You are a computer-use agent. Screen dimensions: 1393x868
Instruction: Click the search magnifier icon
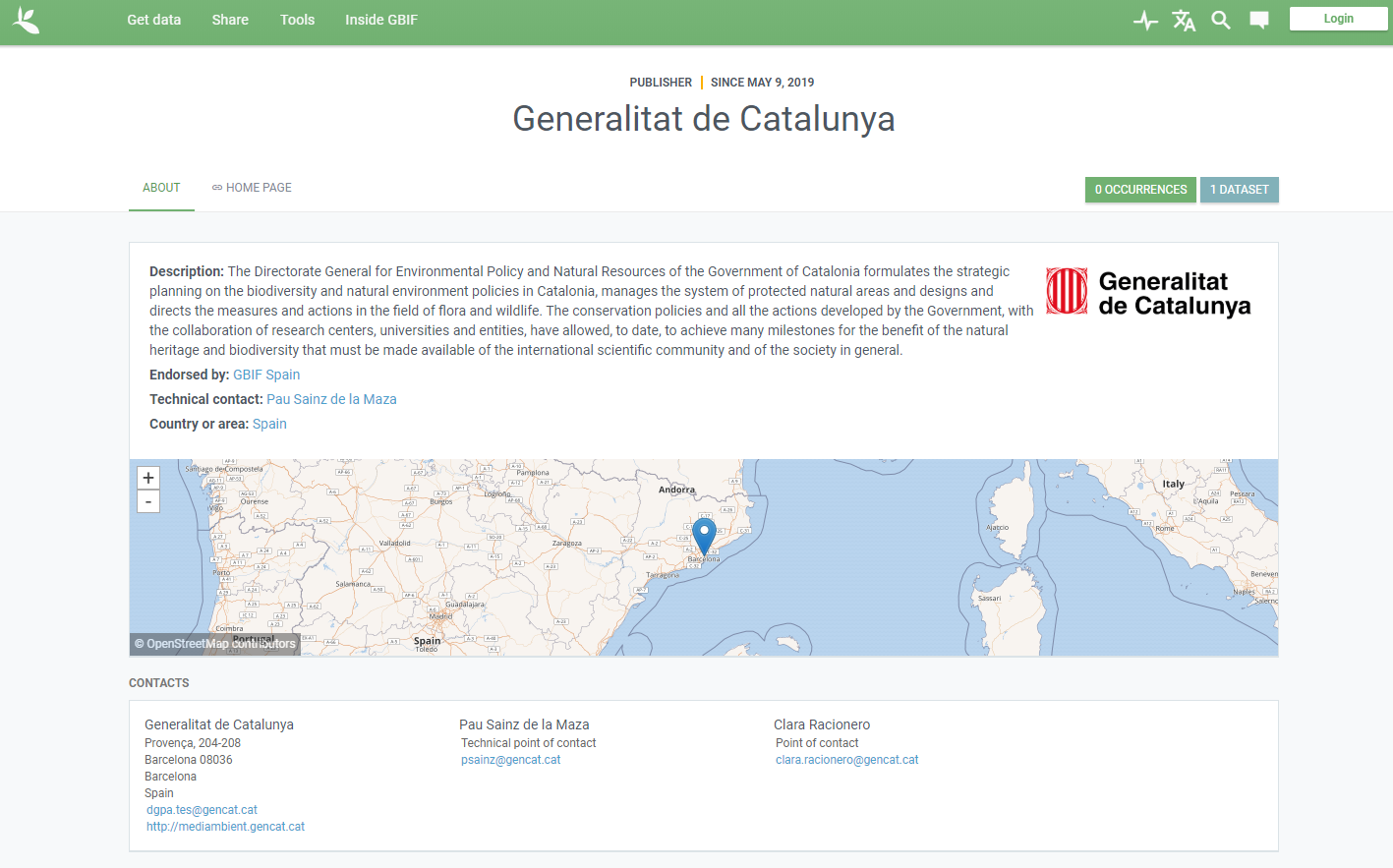pos(1221,21)
